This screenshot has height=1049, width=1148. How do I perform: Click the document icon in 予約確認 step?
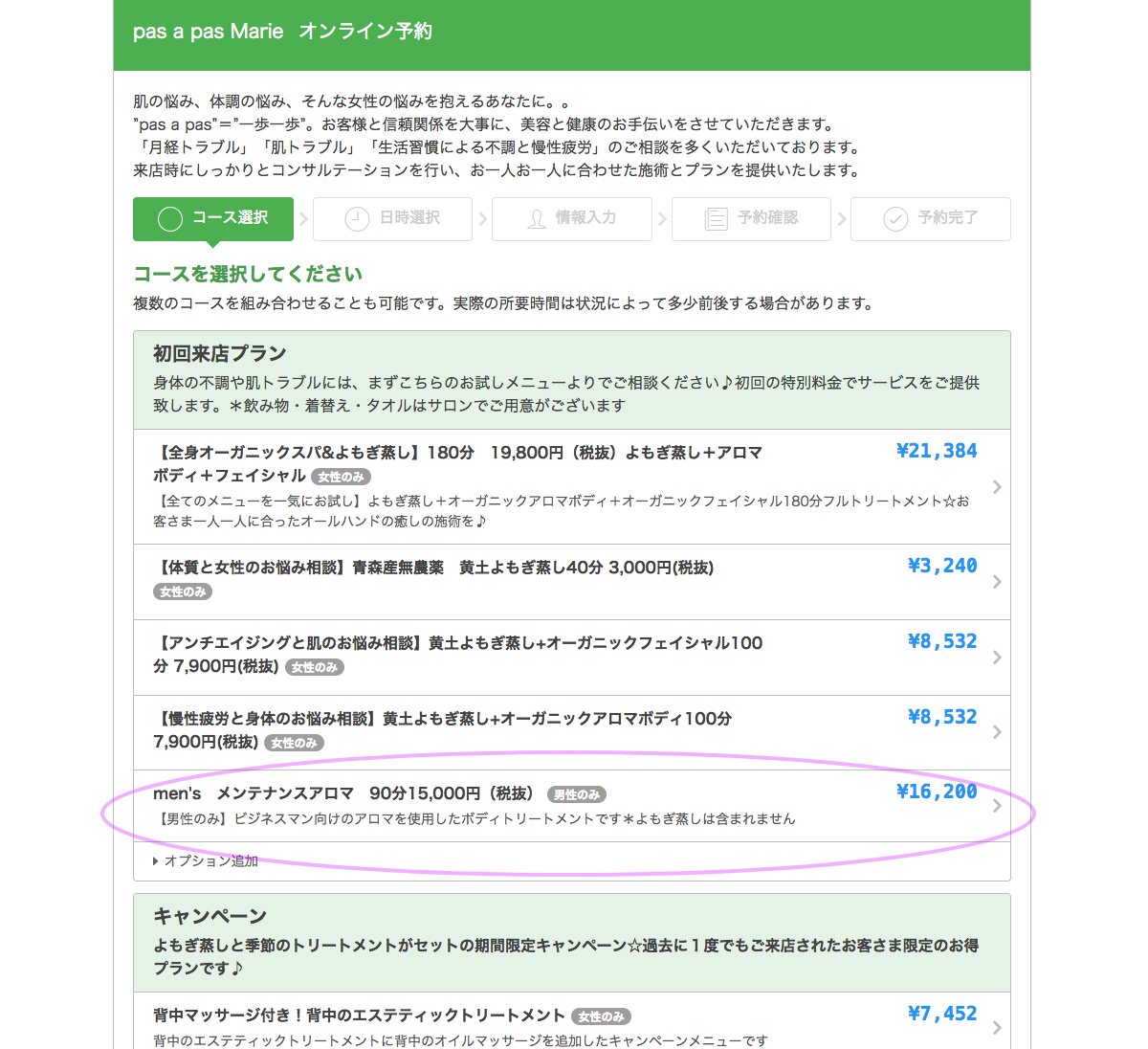coord(716,219)
